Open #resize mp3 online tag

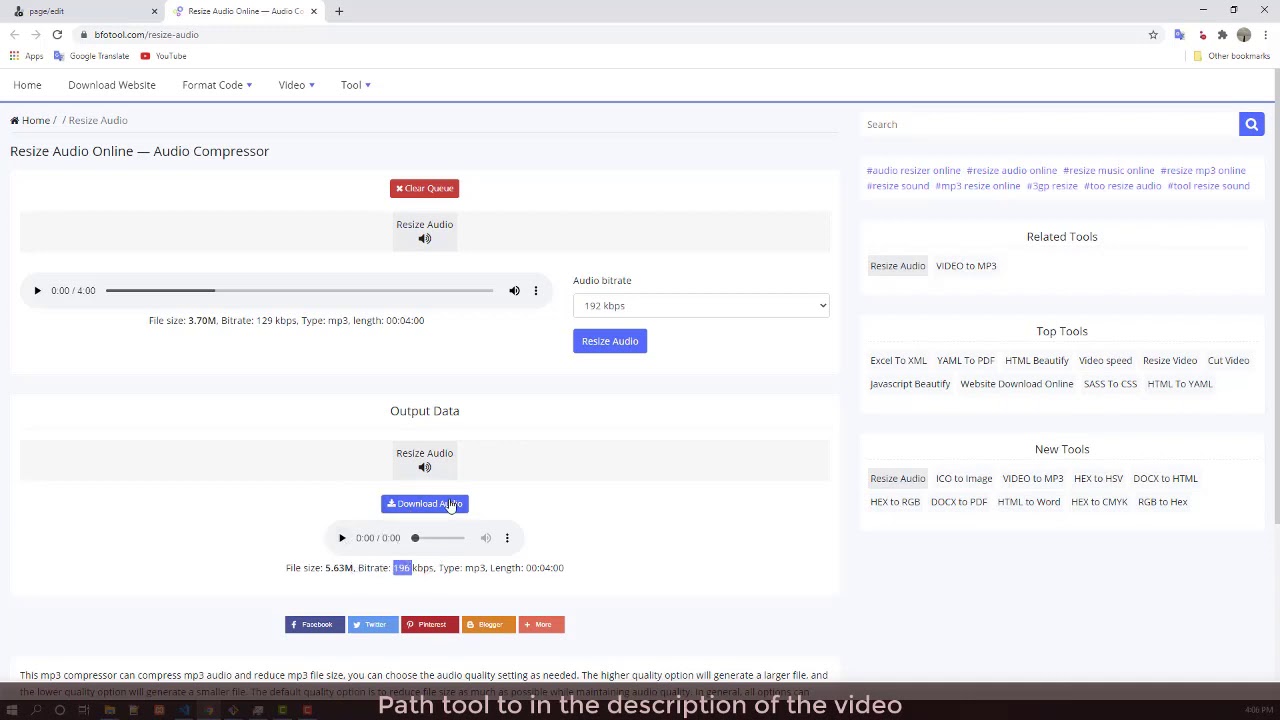(x=1203, y=171)
